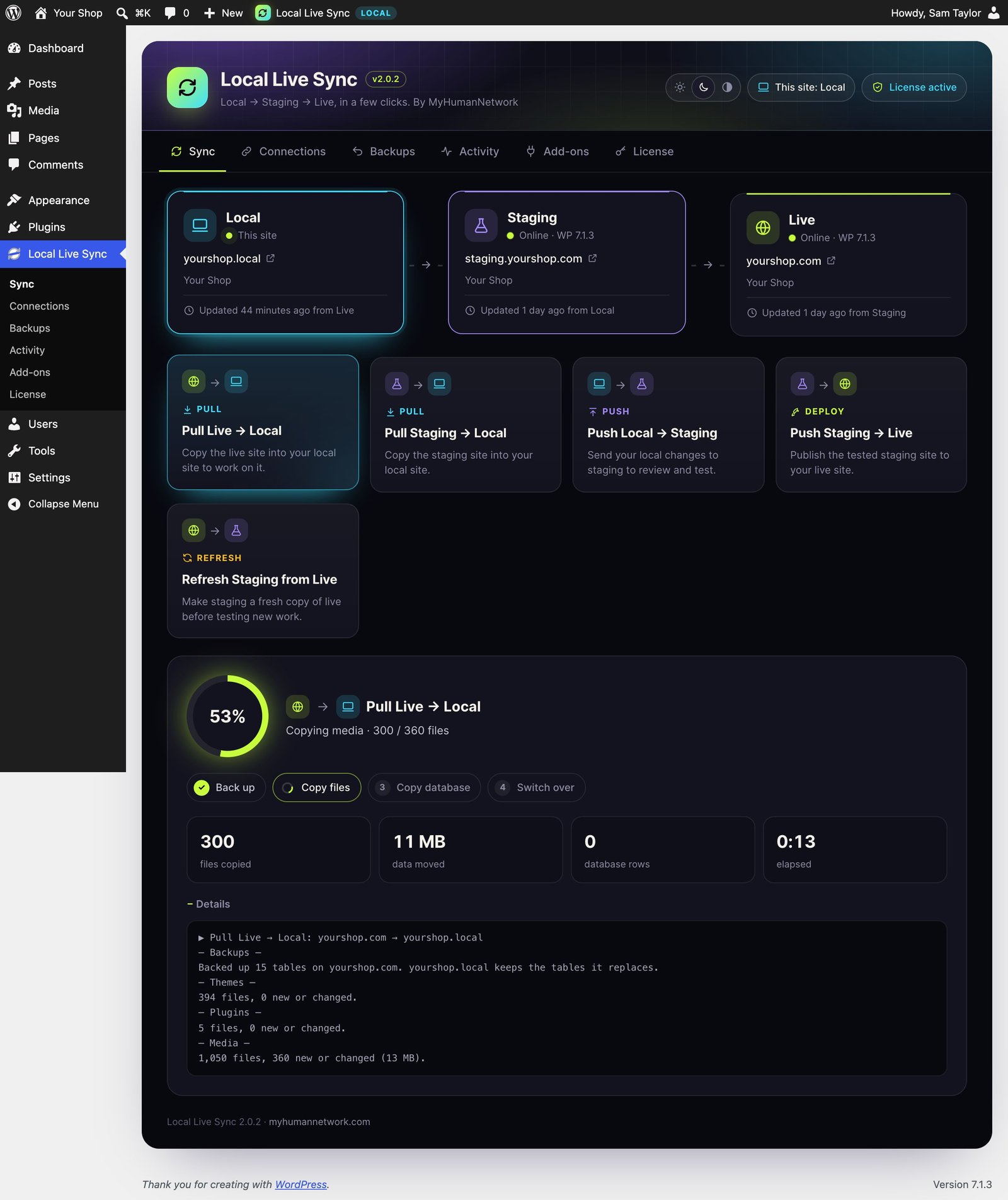Click the Tools wrench sidebar icon

(14, 451)
